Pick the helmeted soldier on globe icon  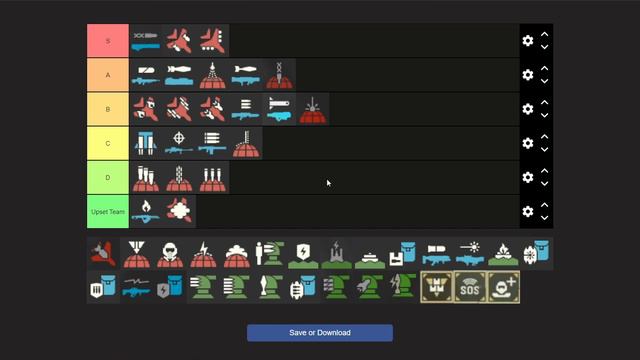point(170,253)
